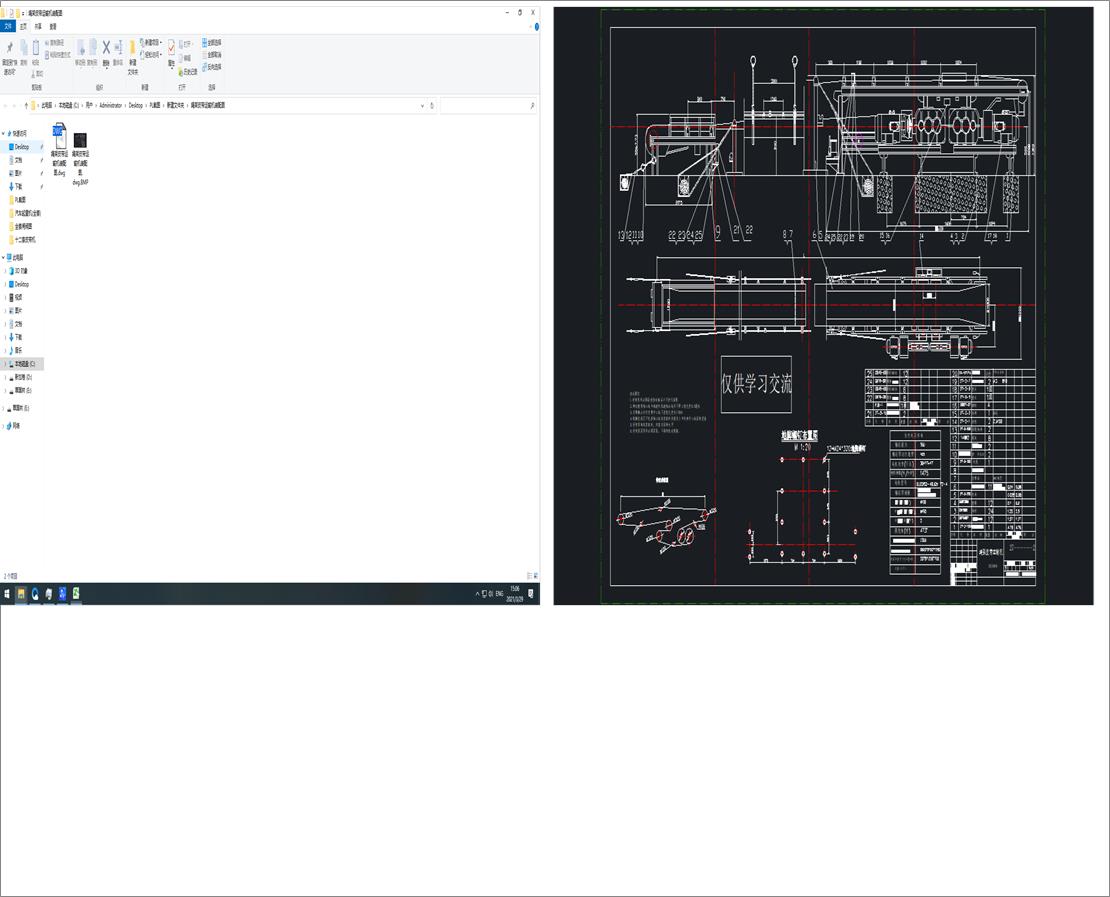
Task: Select Local Disk (C:) in the navigation pane
Action: click(x=24, y=364)
